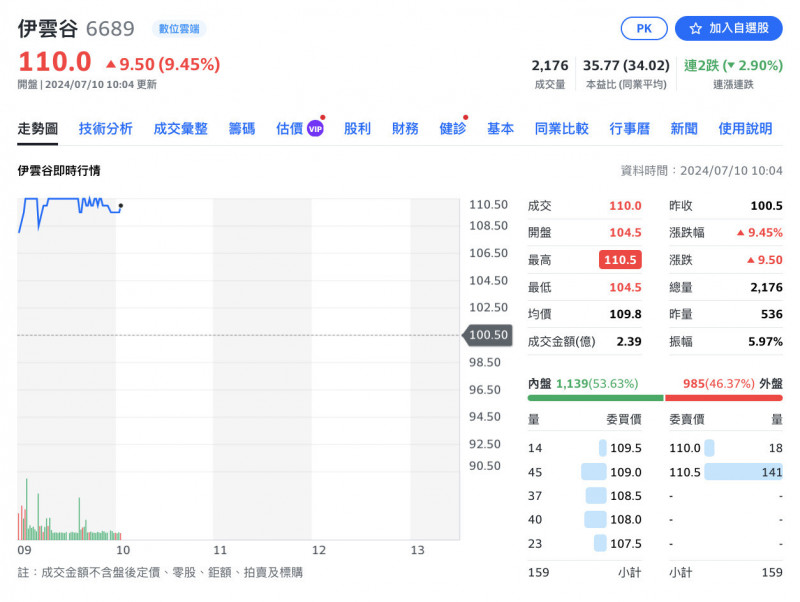Switch to the 技術分析 tab

[106, 129]
